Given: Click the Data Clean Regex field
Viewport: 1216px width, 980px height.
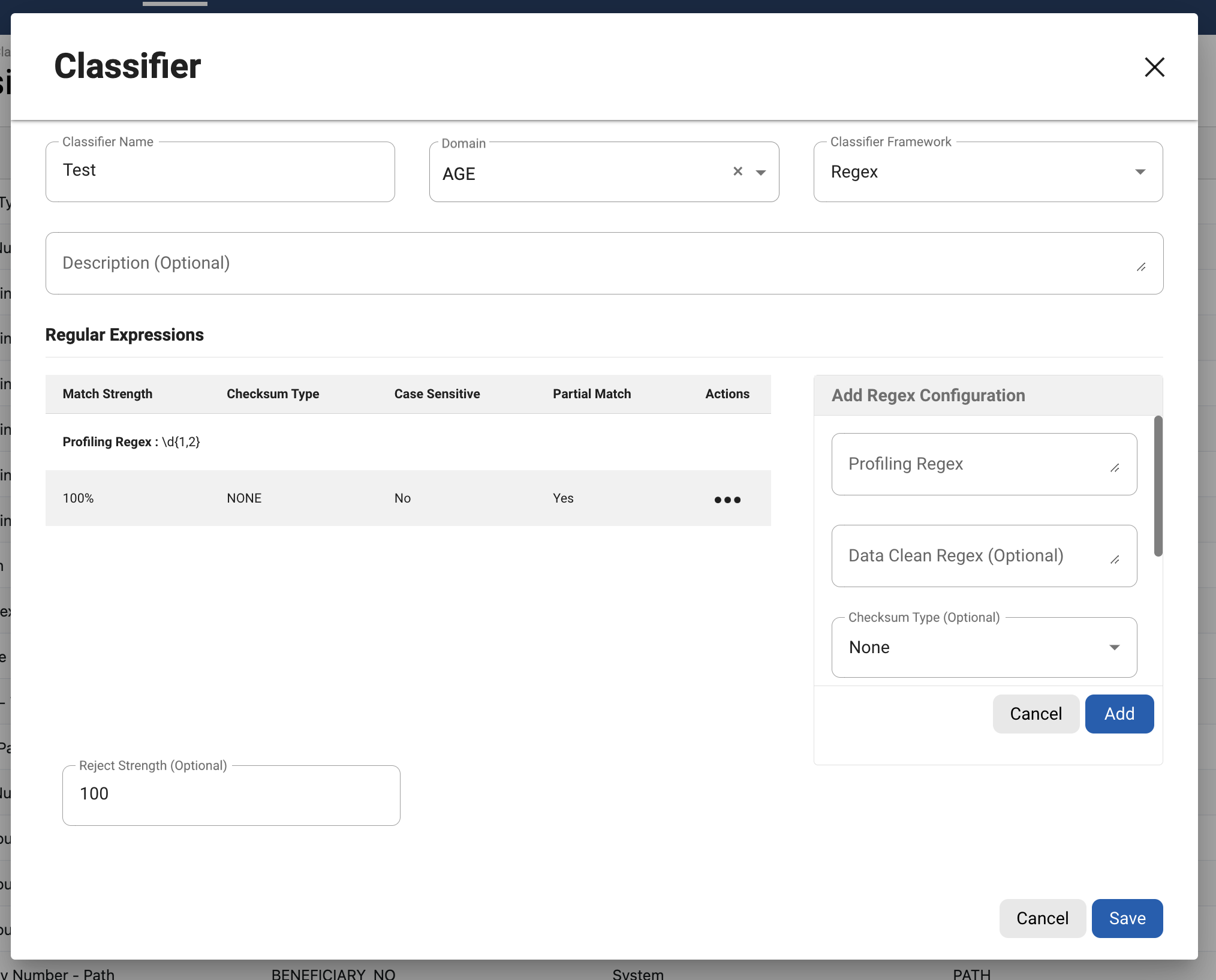Looking at the screenshot, I should tap(971, 556).
